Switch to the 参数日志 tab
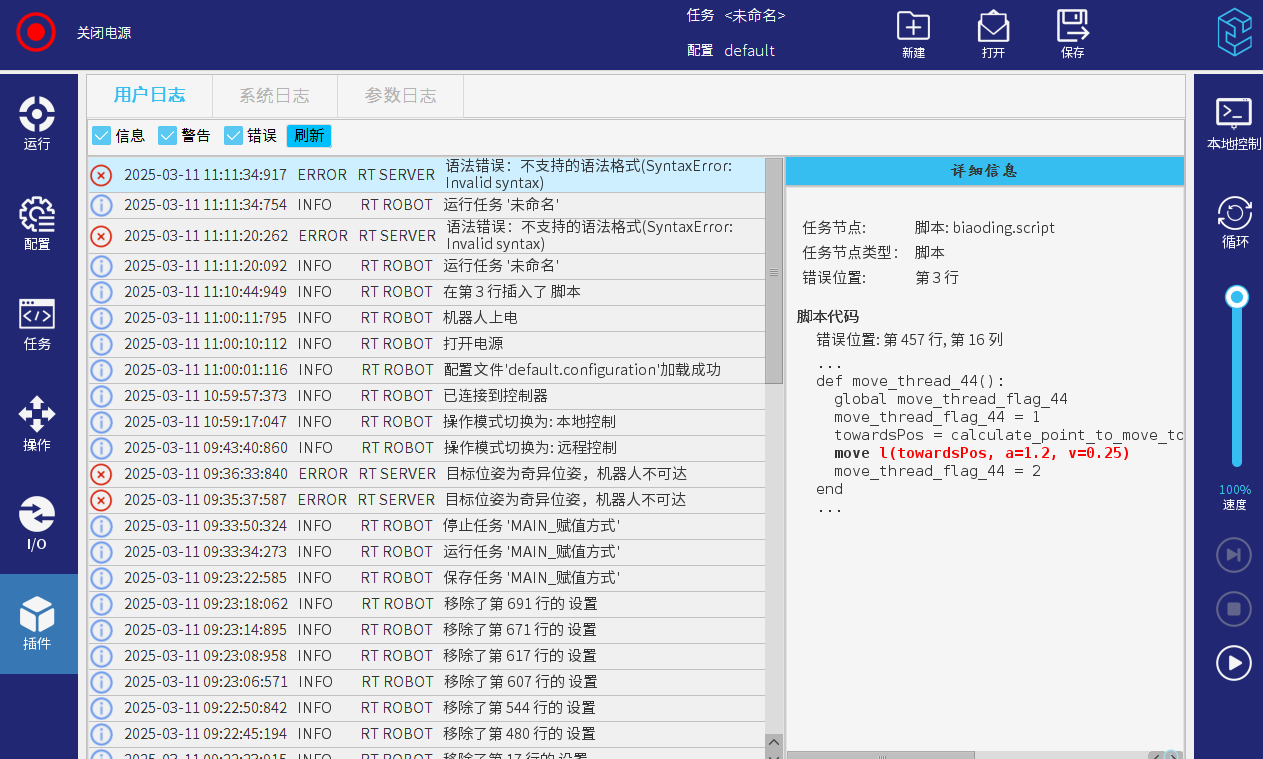Viewport: 1263px width, 759px height. tap(400, 96)
